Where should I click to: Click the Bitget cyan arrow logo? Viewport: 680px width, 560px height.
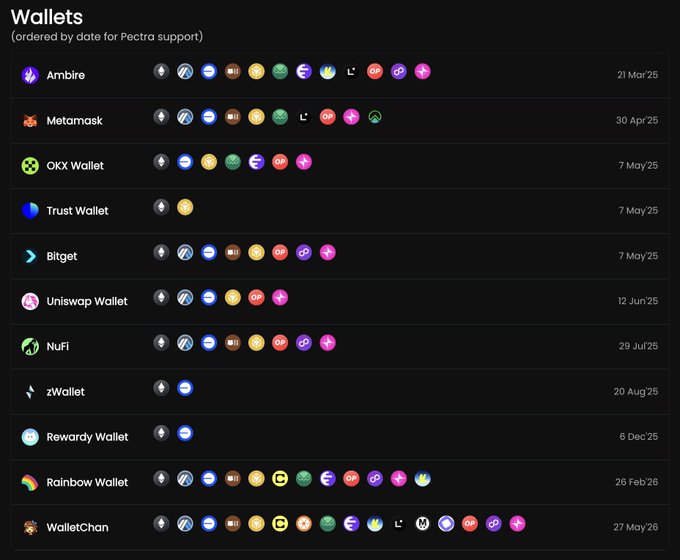pyautogui.click(x=30, y=256)
